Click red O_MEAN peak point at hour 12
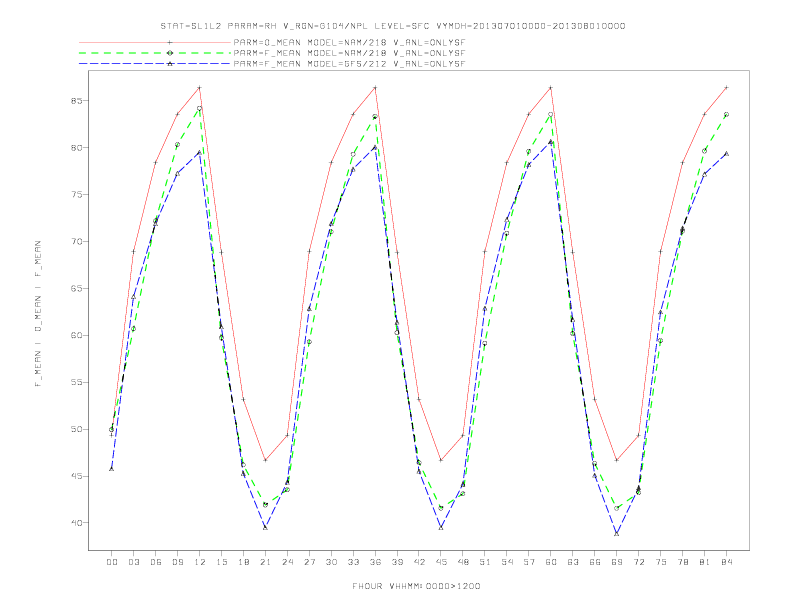The width and height of the screenshot is (792, 612). pyautogui.click(x=200, y=88)
